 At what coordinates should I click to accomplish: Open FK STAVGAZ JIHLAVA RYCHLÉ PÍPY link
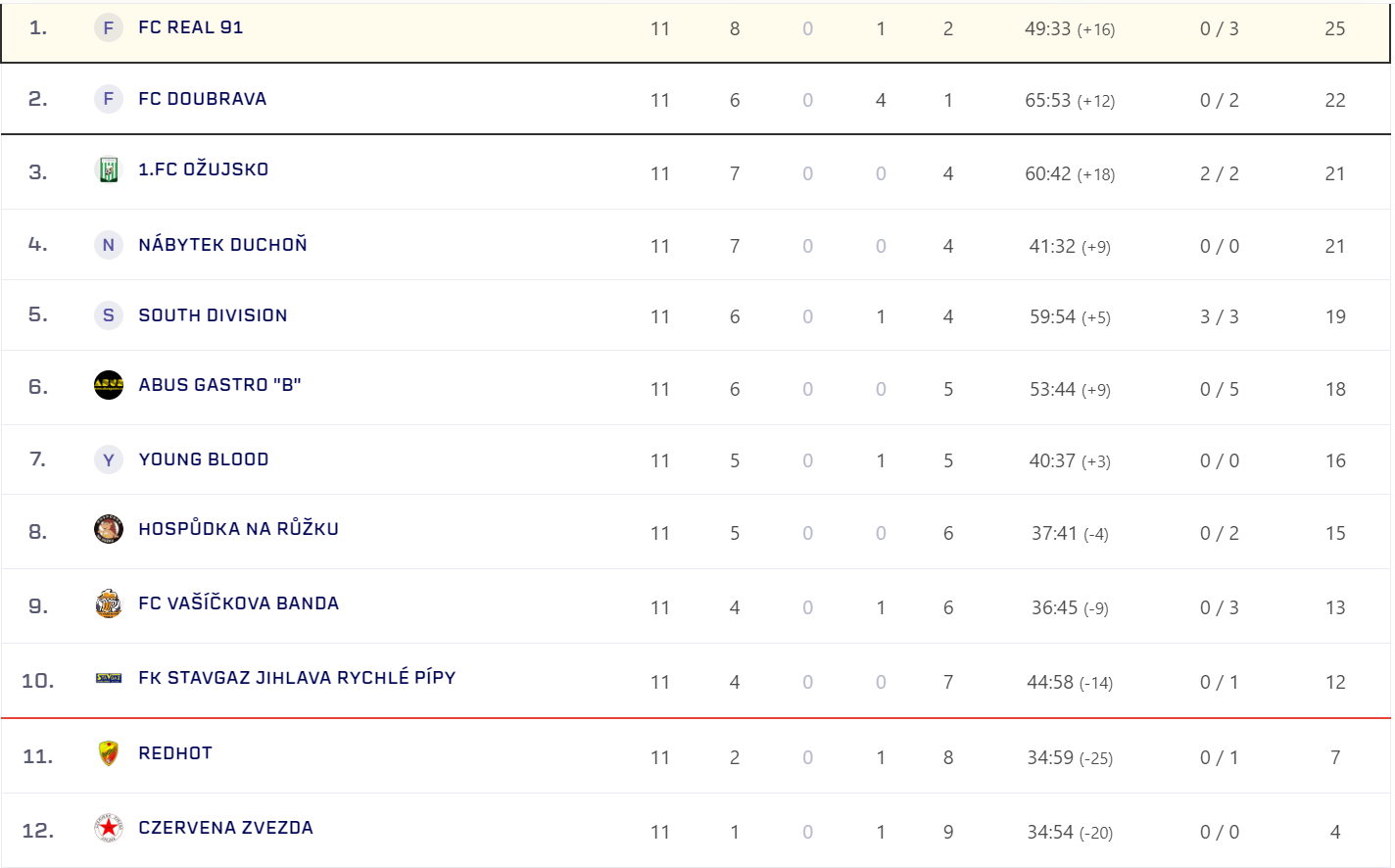click(297, 678)
